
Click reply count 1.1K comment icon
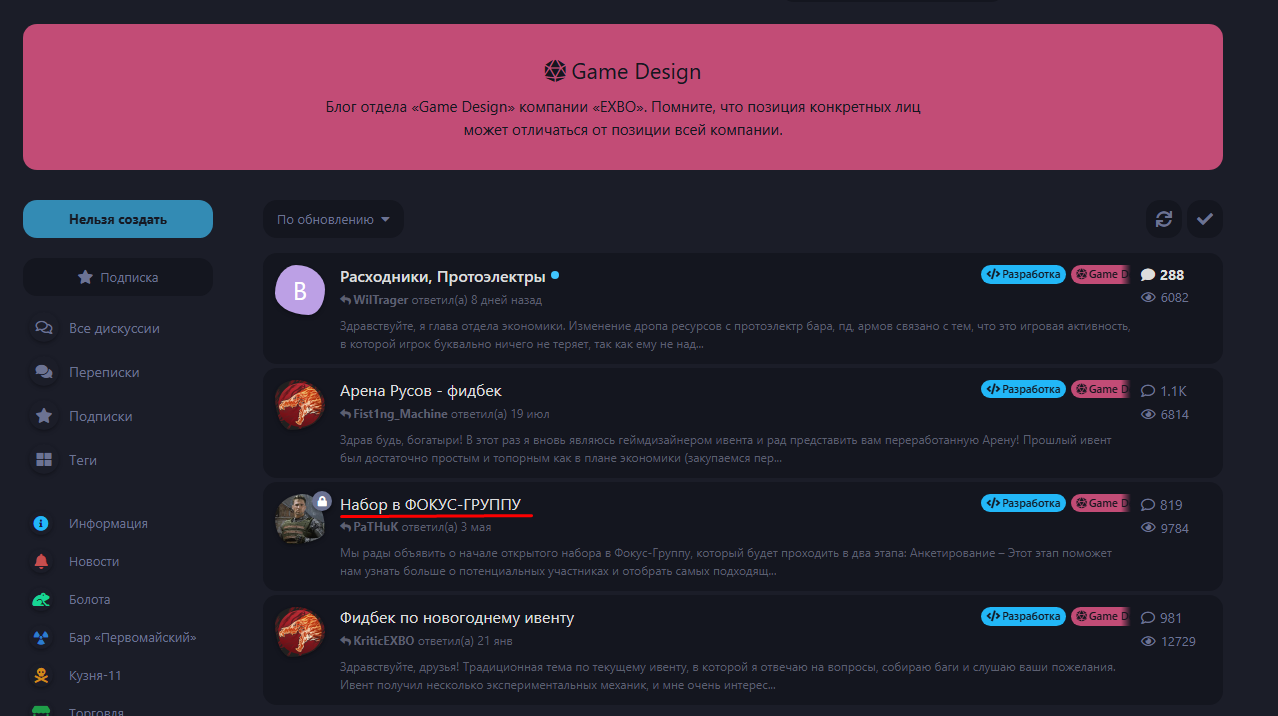point(1148,391)
